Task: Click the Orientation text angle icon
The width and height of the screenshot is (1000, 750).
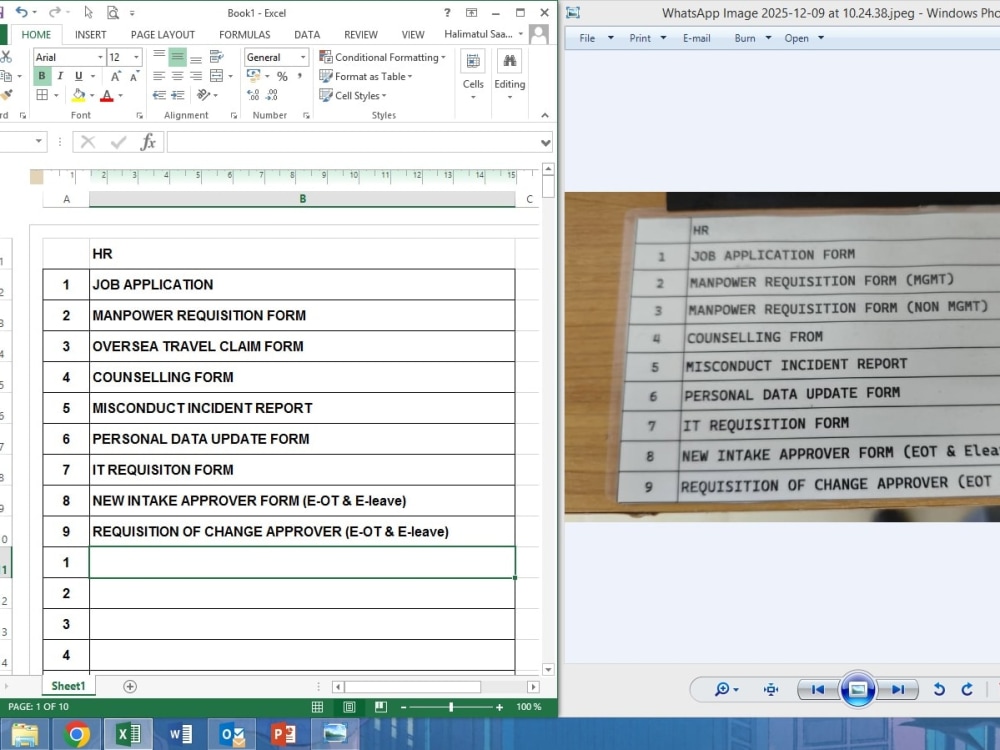Action: (x=203, y=95)
